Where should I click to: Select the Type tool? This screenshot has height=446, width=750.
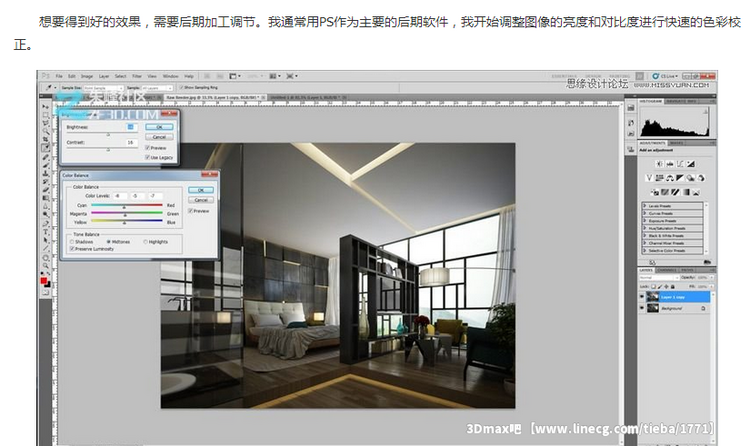[x=45, y=228]
